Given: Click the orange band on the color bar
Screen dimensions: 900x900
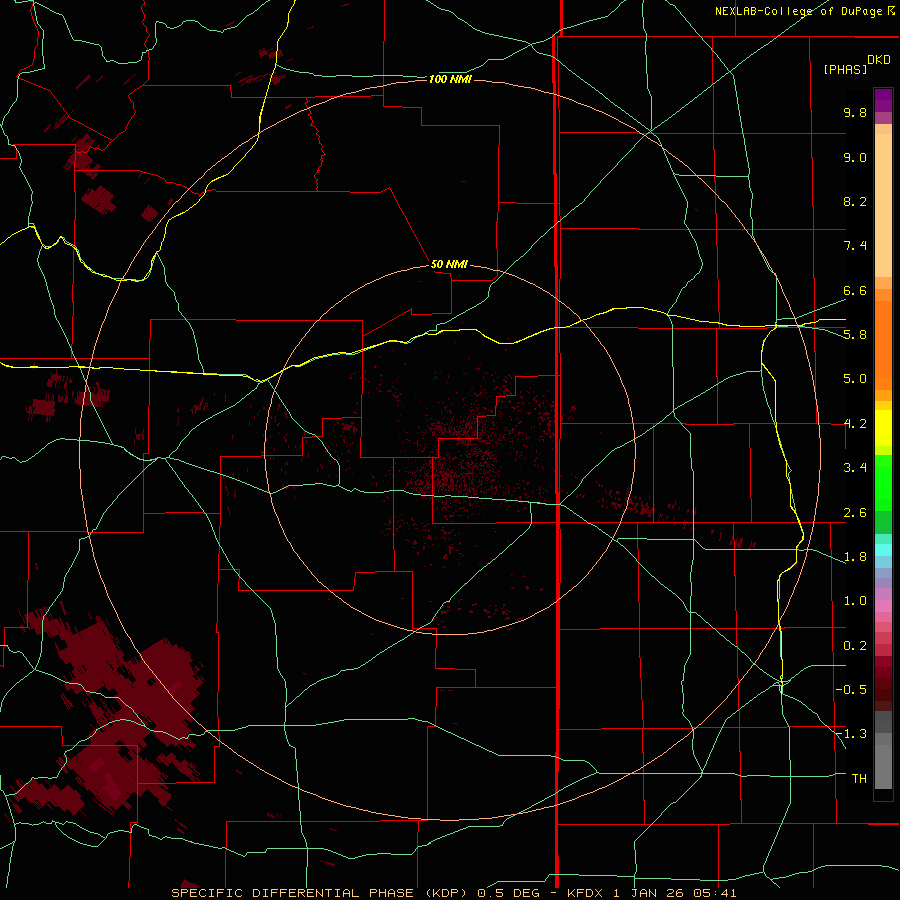Looking at the screenshot, I should (x=883, y=345).
